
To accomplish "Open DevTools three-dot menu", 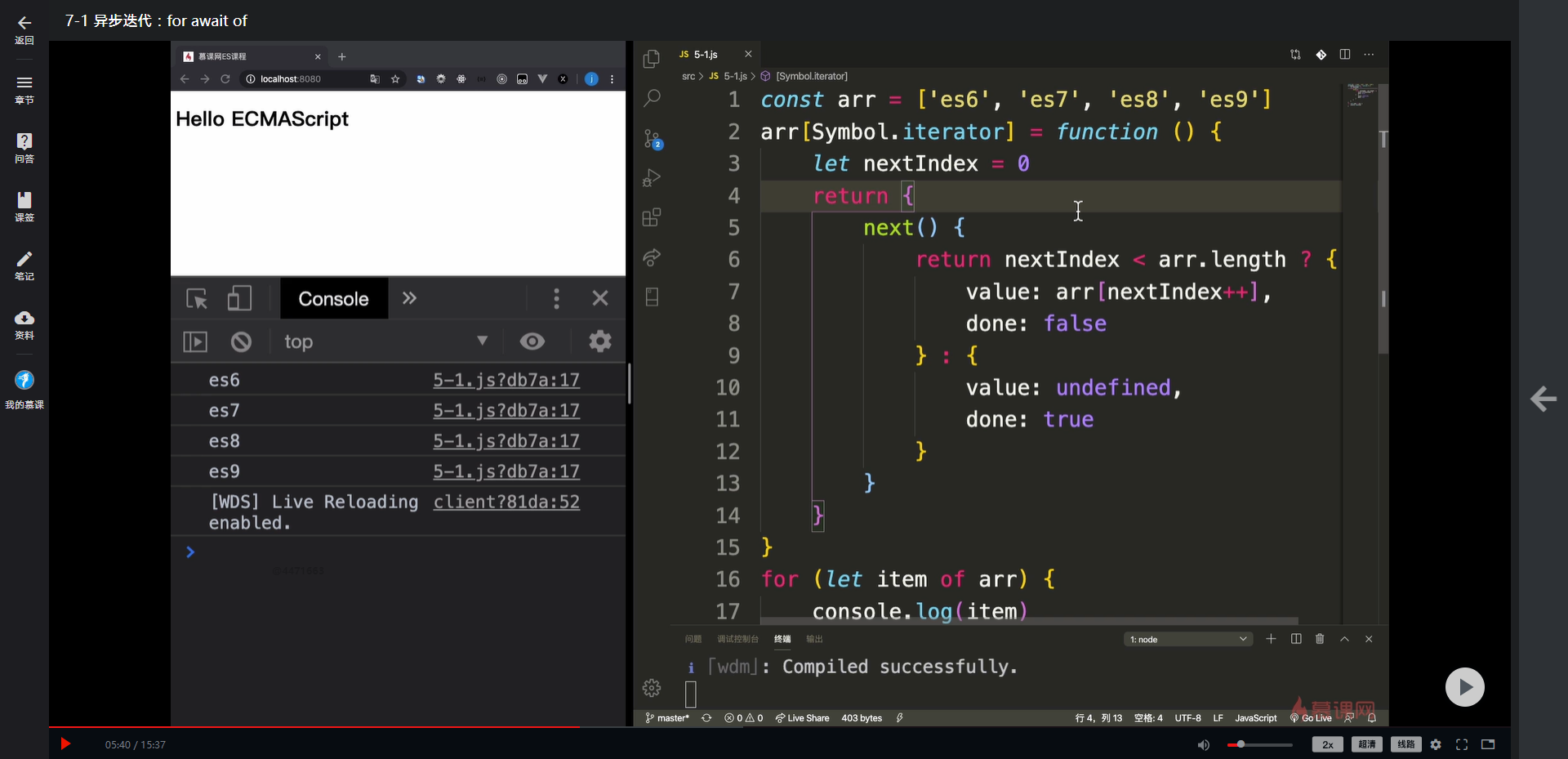I will coord(557,298).
